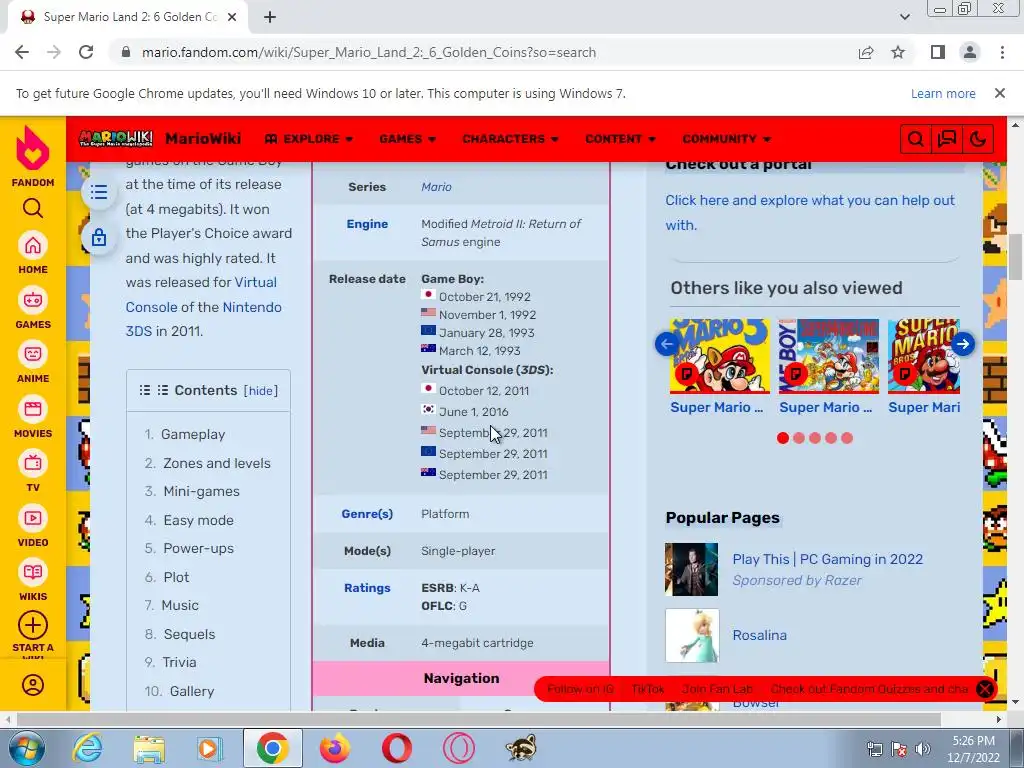Launch Firefox from taskbar

click(335, 748)
